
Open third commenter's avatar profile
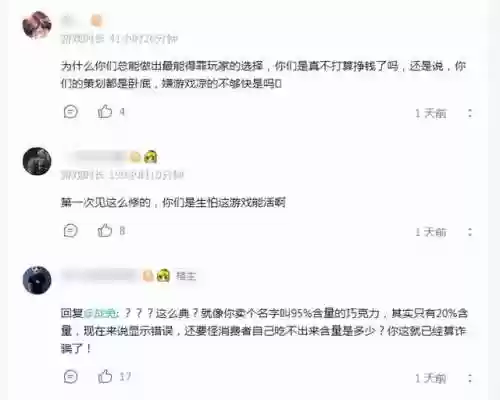click(x=37, y=280)
